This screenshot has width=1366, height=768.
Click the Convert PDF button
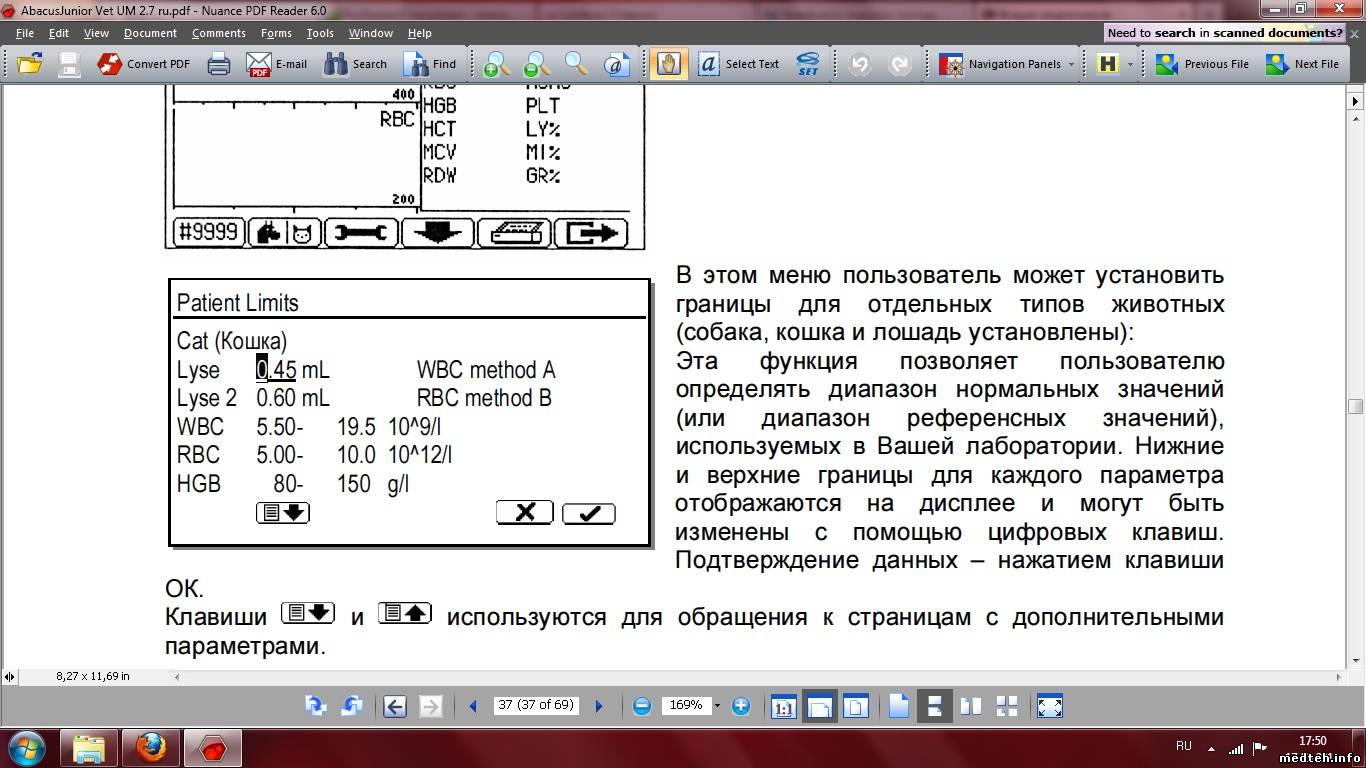click(144, 64)
